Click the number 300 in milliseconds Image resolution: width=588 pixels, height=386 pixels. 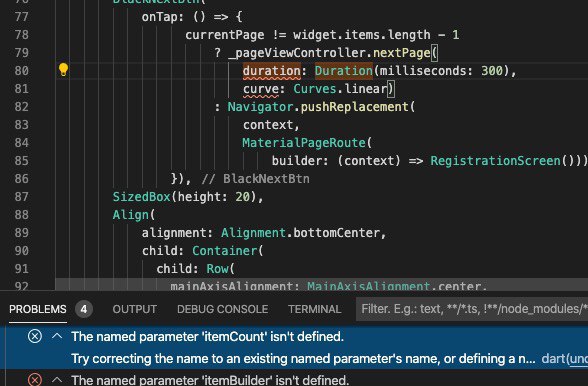tap(492, 71)
